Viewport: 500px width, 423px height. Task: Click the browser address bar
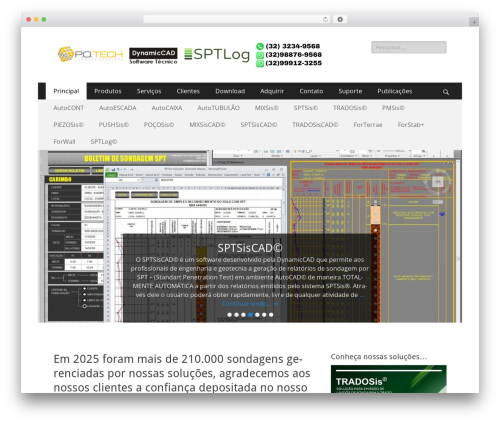tap(237, 20)
